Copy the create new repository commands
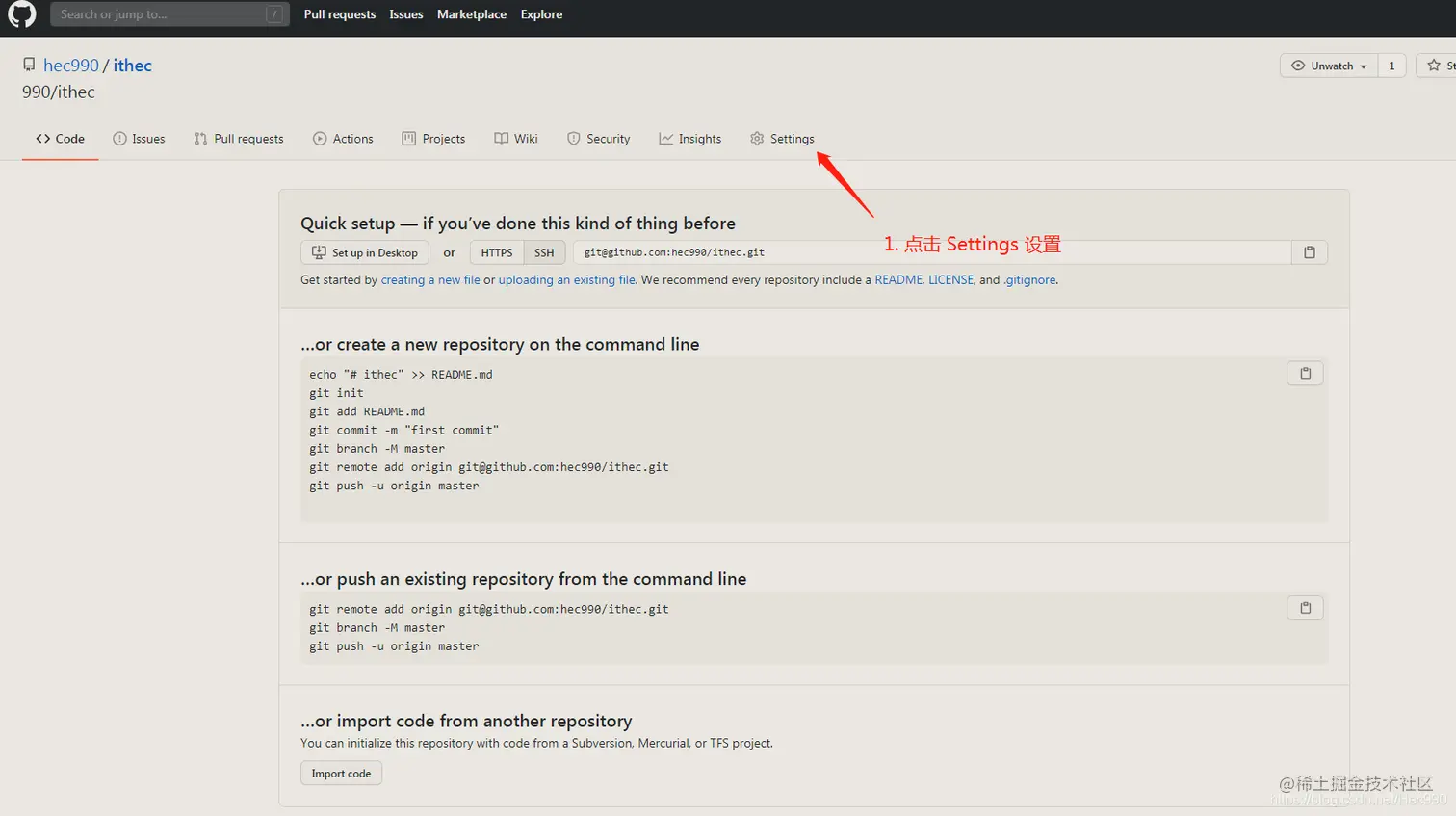 pos(1305,373)
